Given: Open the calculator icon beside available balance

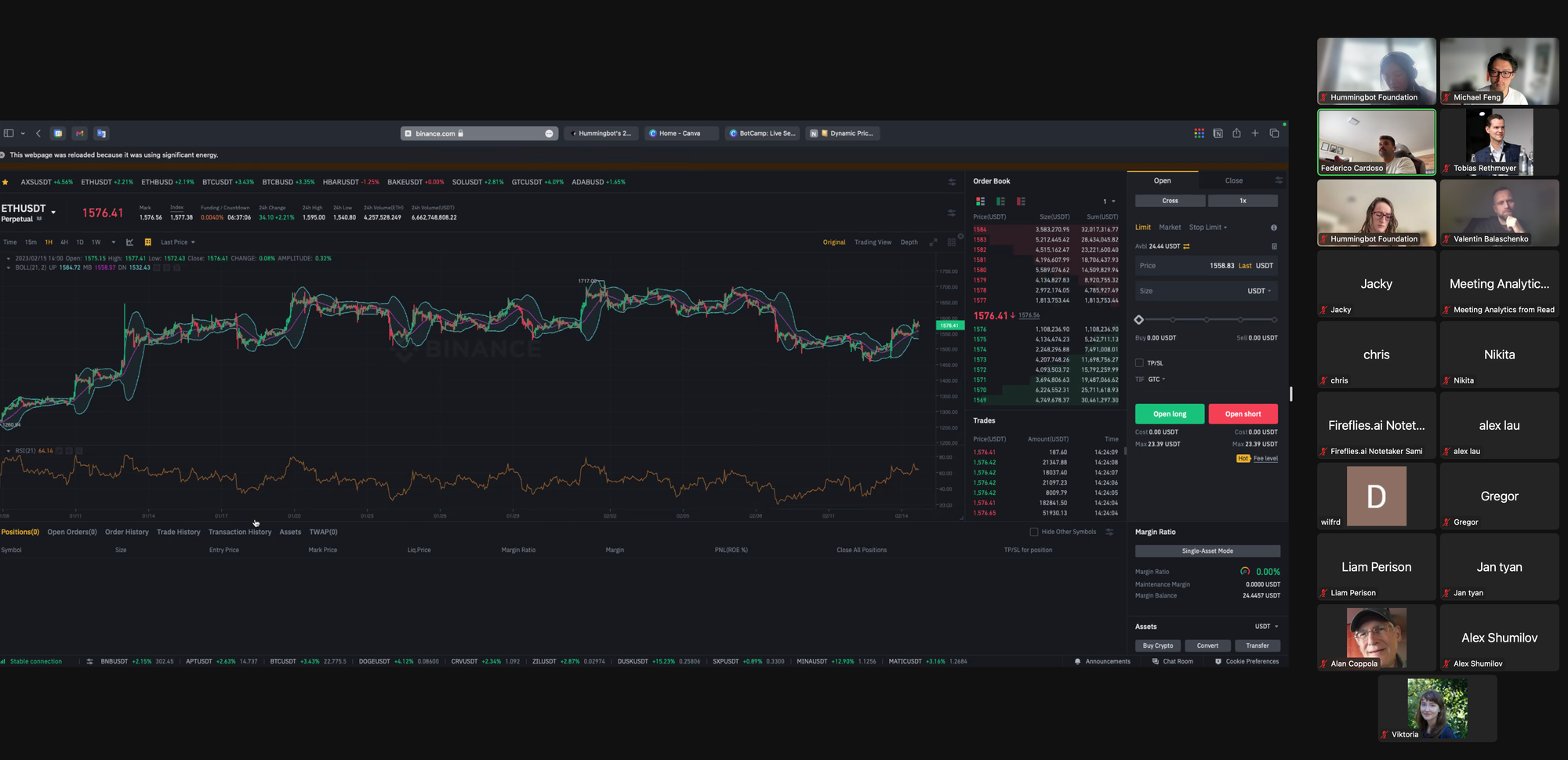Looking at the screenshot, I should click(1274, 246).
